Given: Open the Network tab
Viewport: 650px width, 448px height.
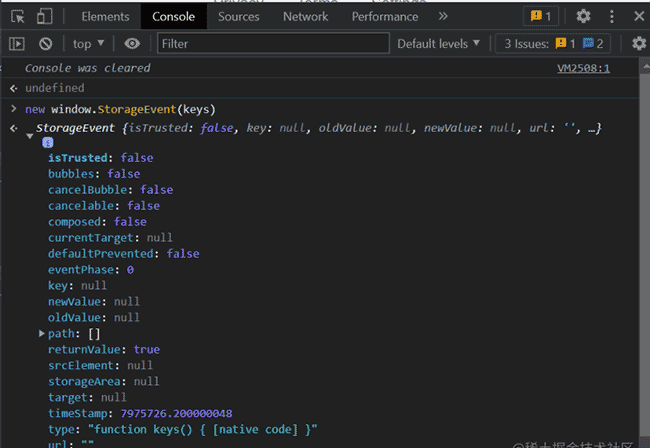Looking at the screenshot, I should pos(306,17).
